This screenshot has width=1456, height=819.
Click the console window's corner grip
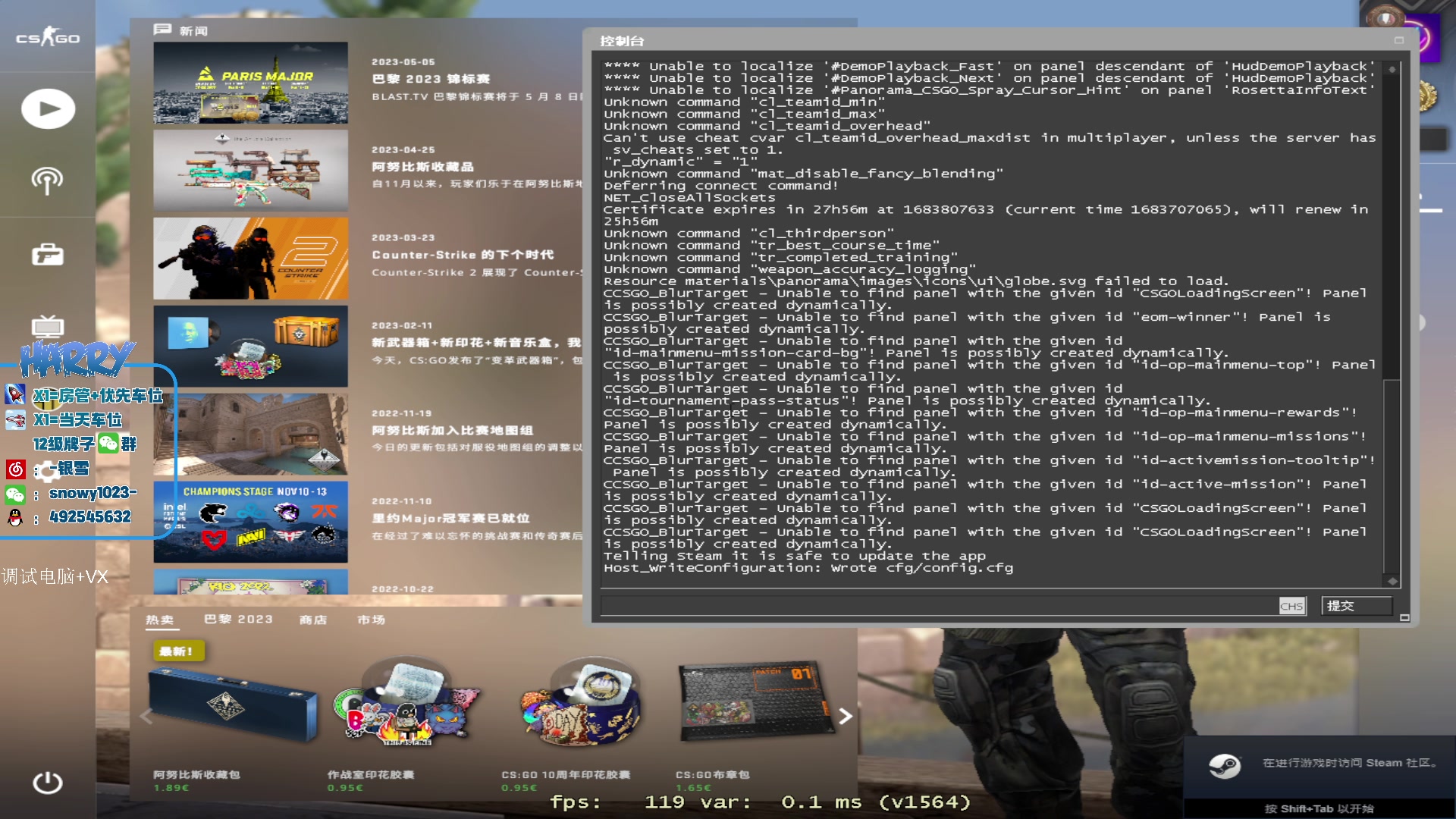[x=1404, y=618]
